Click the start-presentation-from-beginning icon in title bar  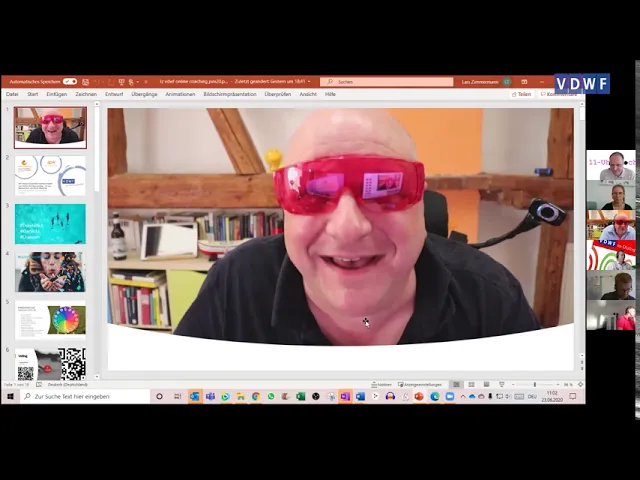(x=121, y=82)
